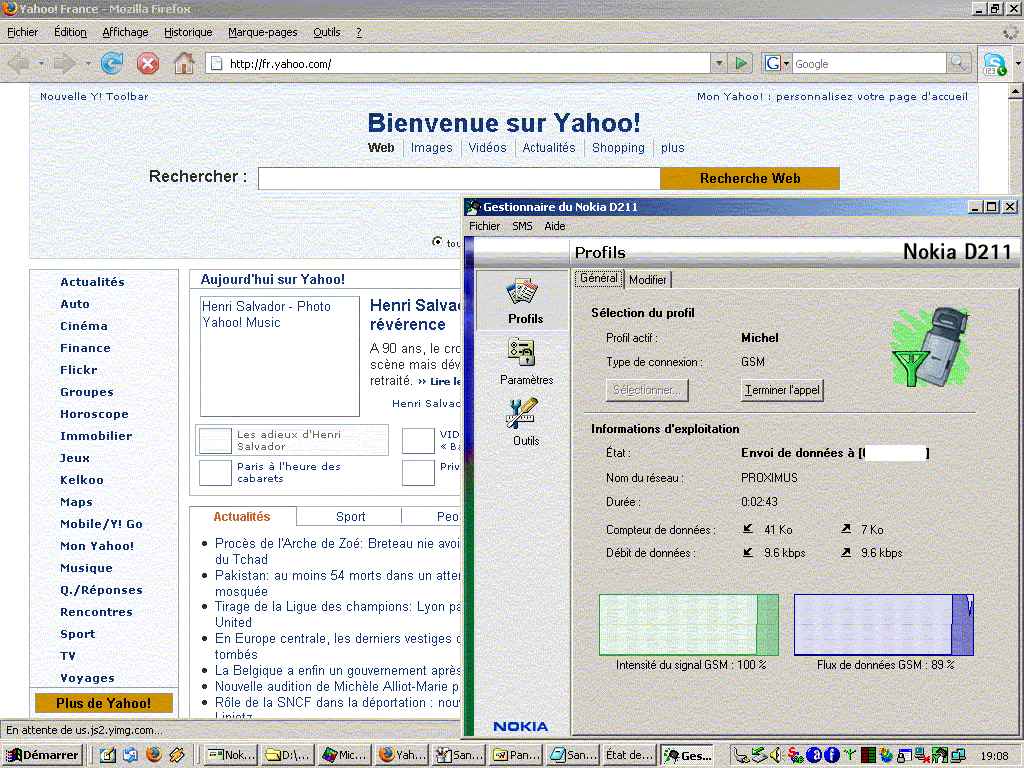
Task: Click the magnifier icon in Google search box
Action: (958, 63)
